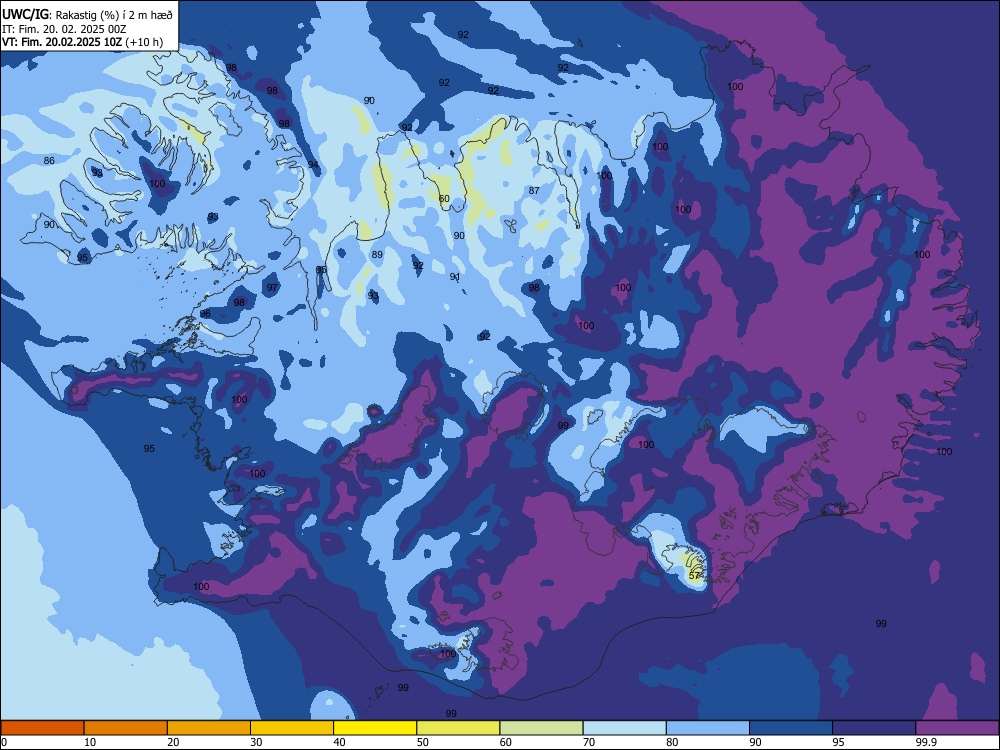Click the 0–10% dark orange legend swatch
The width and height of the screenshot is (1000, 750).
42,728
